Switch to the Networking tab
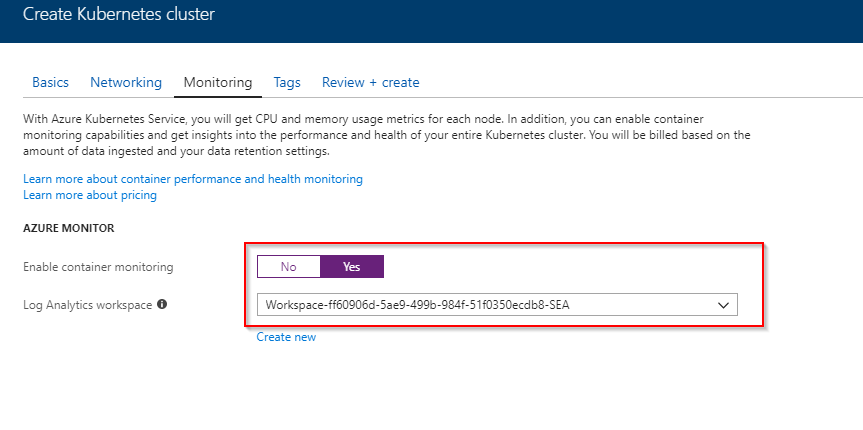This screenshot has width=863, height=430. [126, 83]
